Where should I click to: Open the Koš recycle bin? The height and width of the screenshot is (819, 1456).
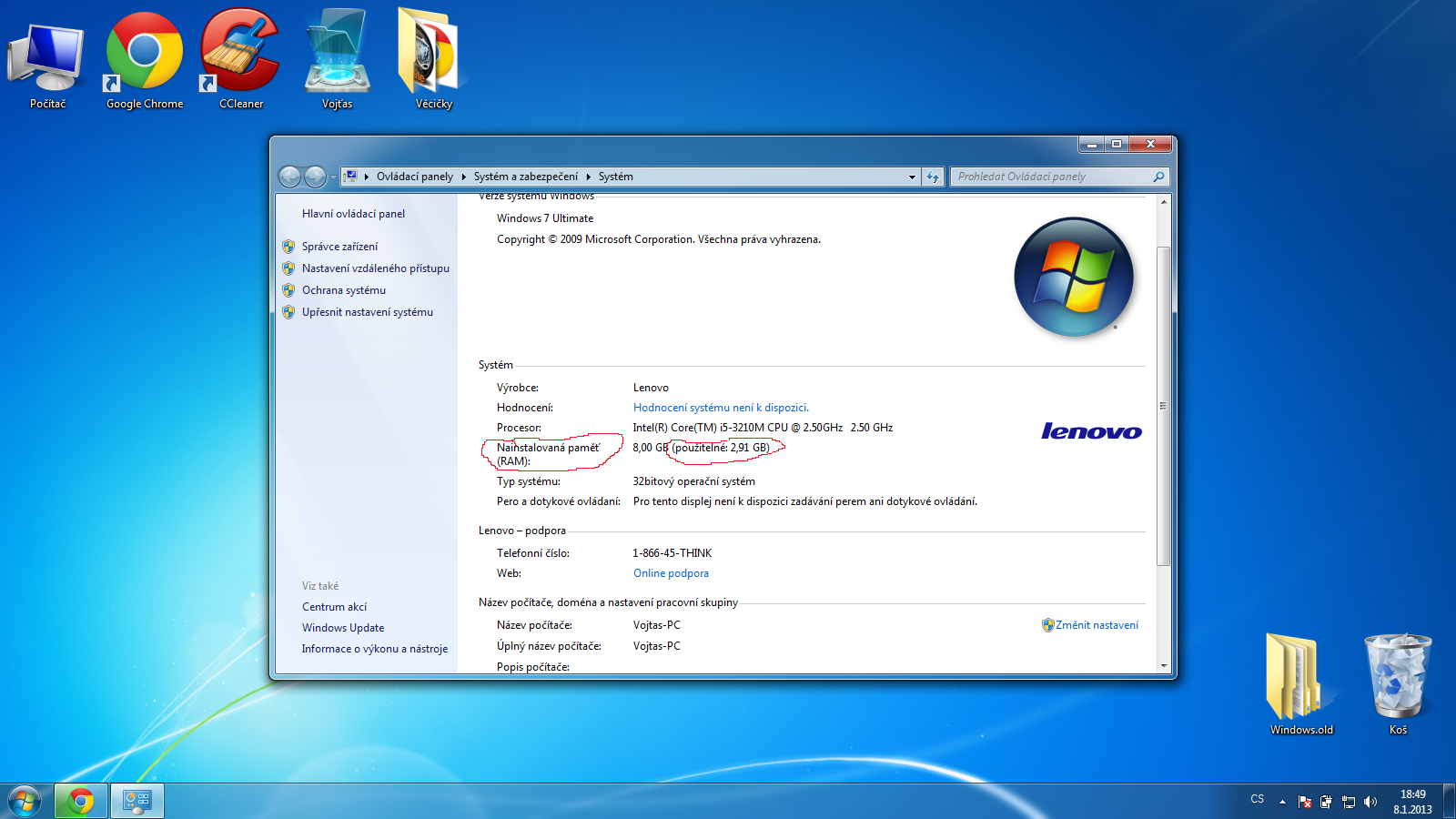1398,684
